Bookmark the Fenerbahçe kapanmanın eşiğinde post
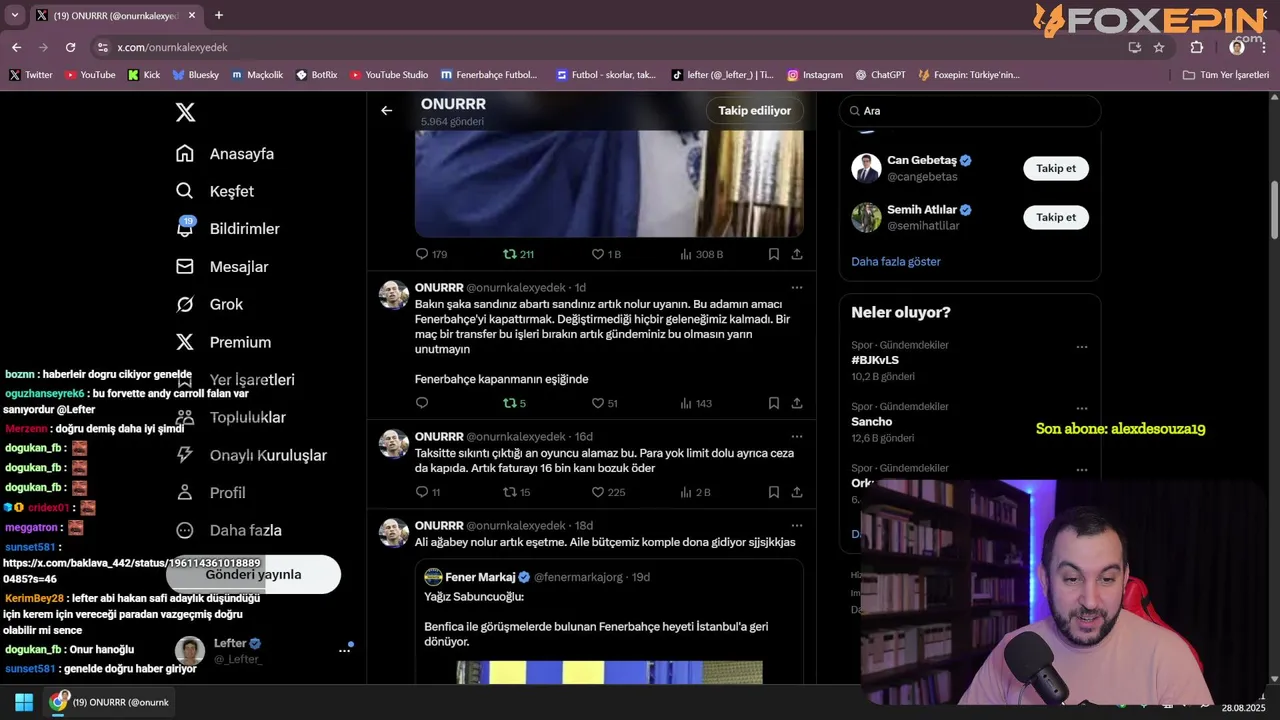The height and width of the screenshot is (720, 1280). 774,403
